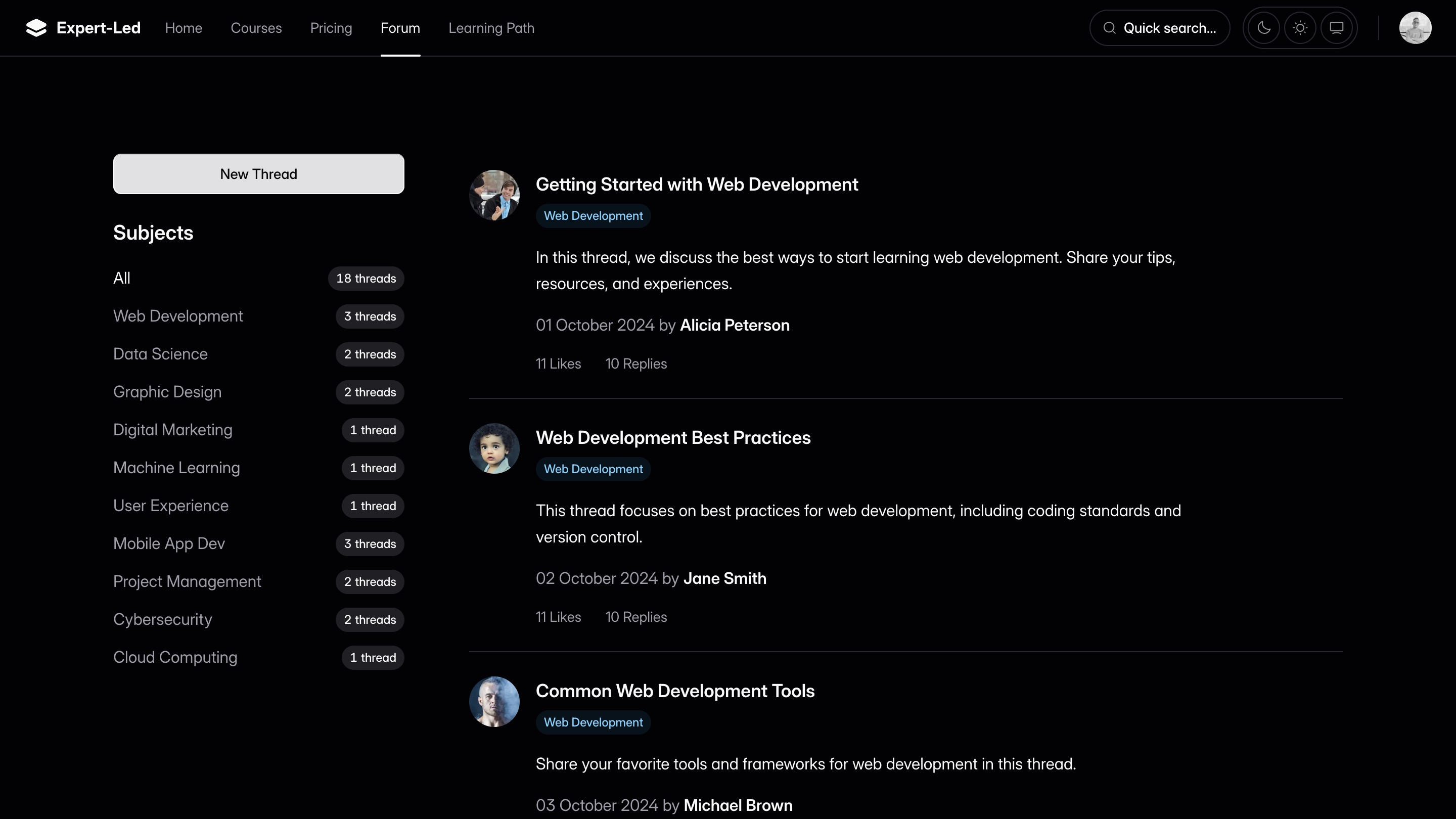Open the Pricing page
Screen dimensions: 1456x819
pyautogui.click(x=331, y=28)
